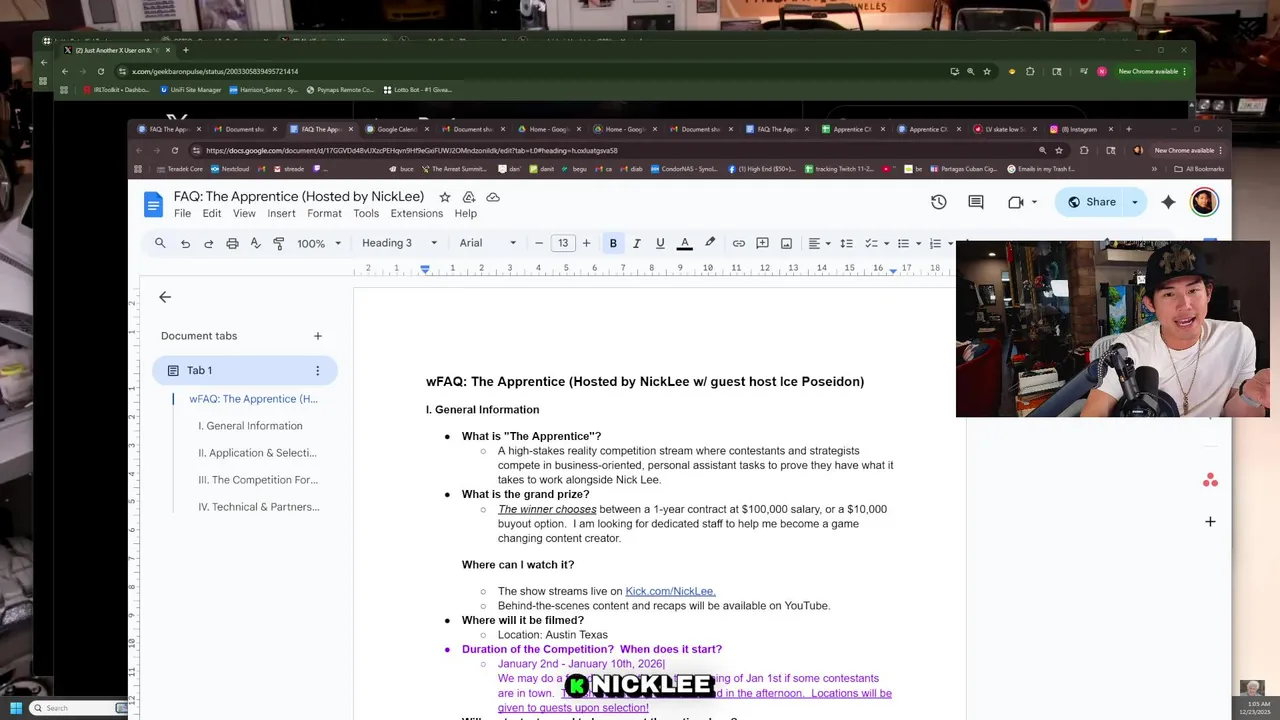
Task: Jump to IV. Technical & Partners outline item
Action: click(x=258, y=507)
